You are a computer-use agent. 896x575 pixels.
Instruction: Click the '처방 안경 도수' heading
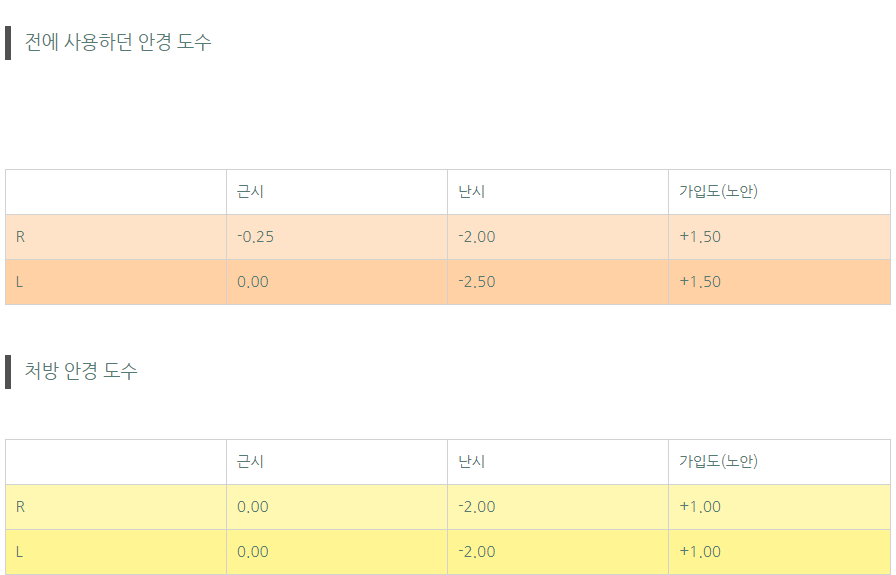click(81, 371)
